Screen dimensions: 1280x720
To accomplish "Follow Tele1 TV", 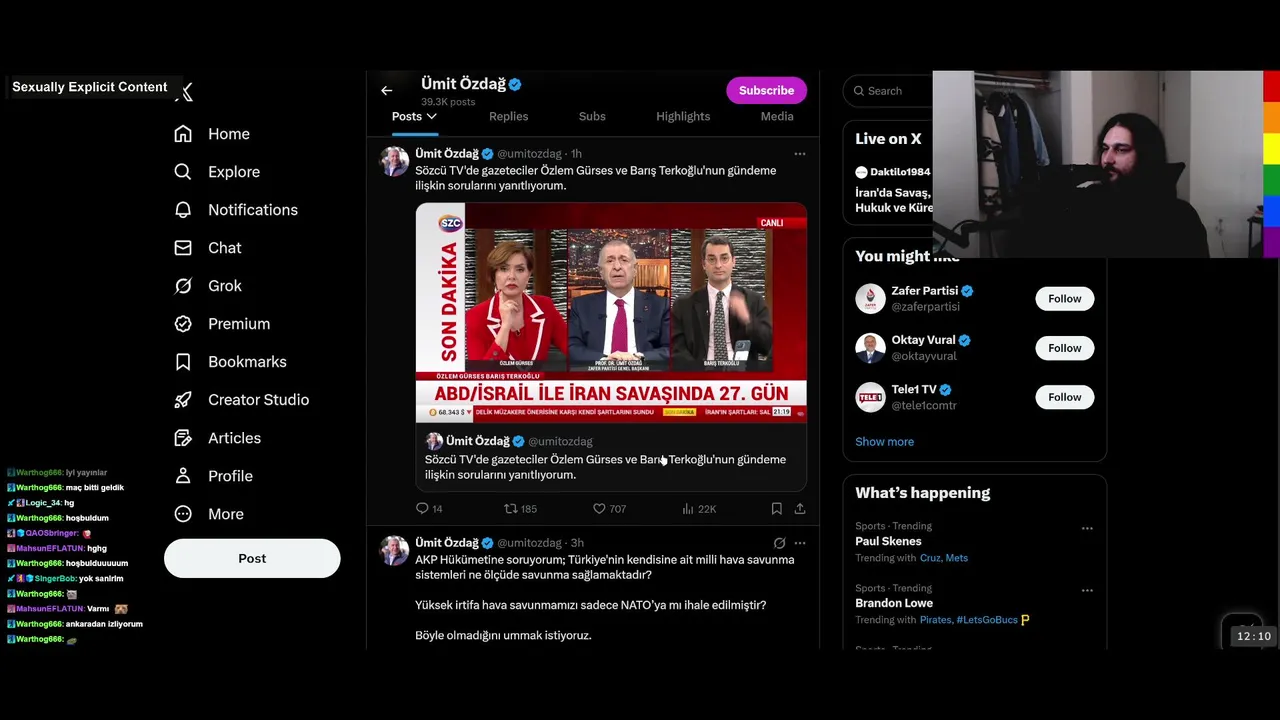I will point(1065,397).
